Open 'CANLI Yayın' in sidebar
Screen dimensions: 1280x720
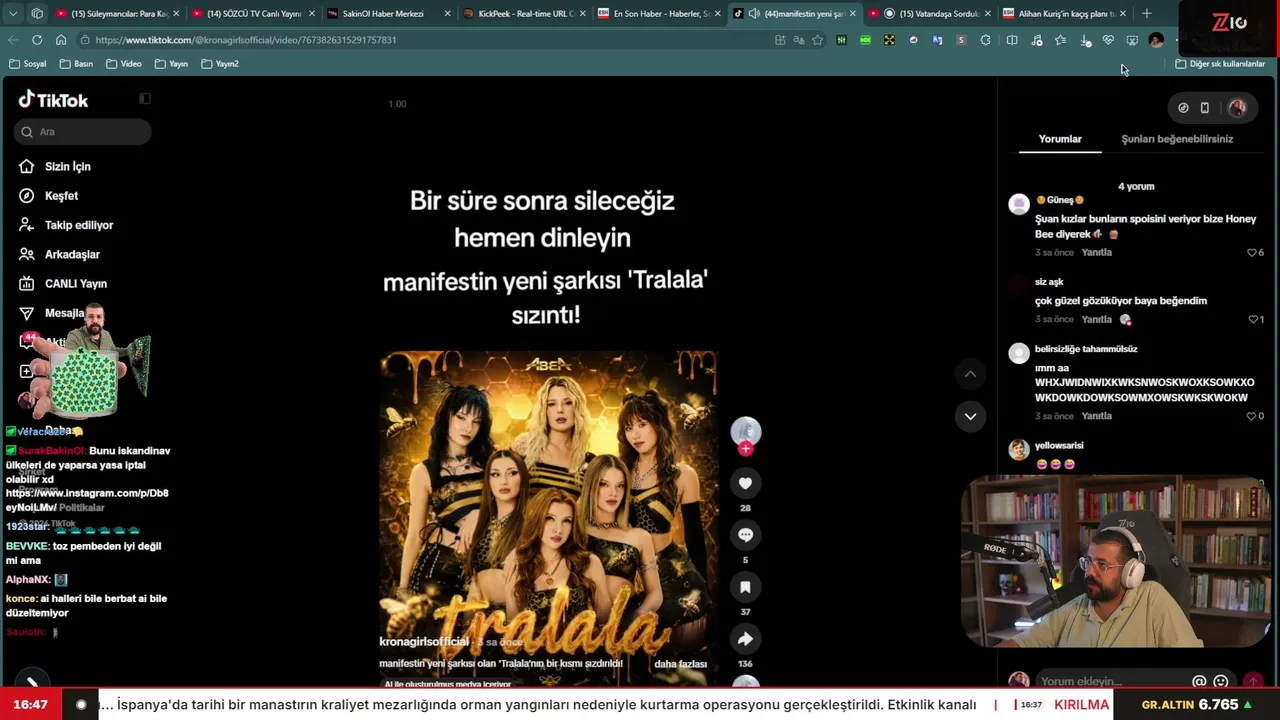coord(75,284)
